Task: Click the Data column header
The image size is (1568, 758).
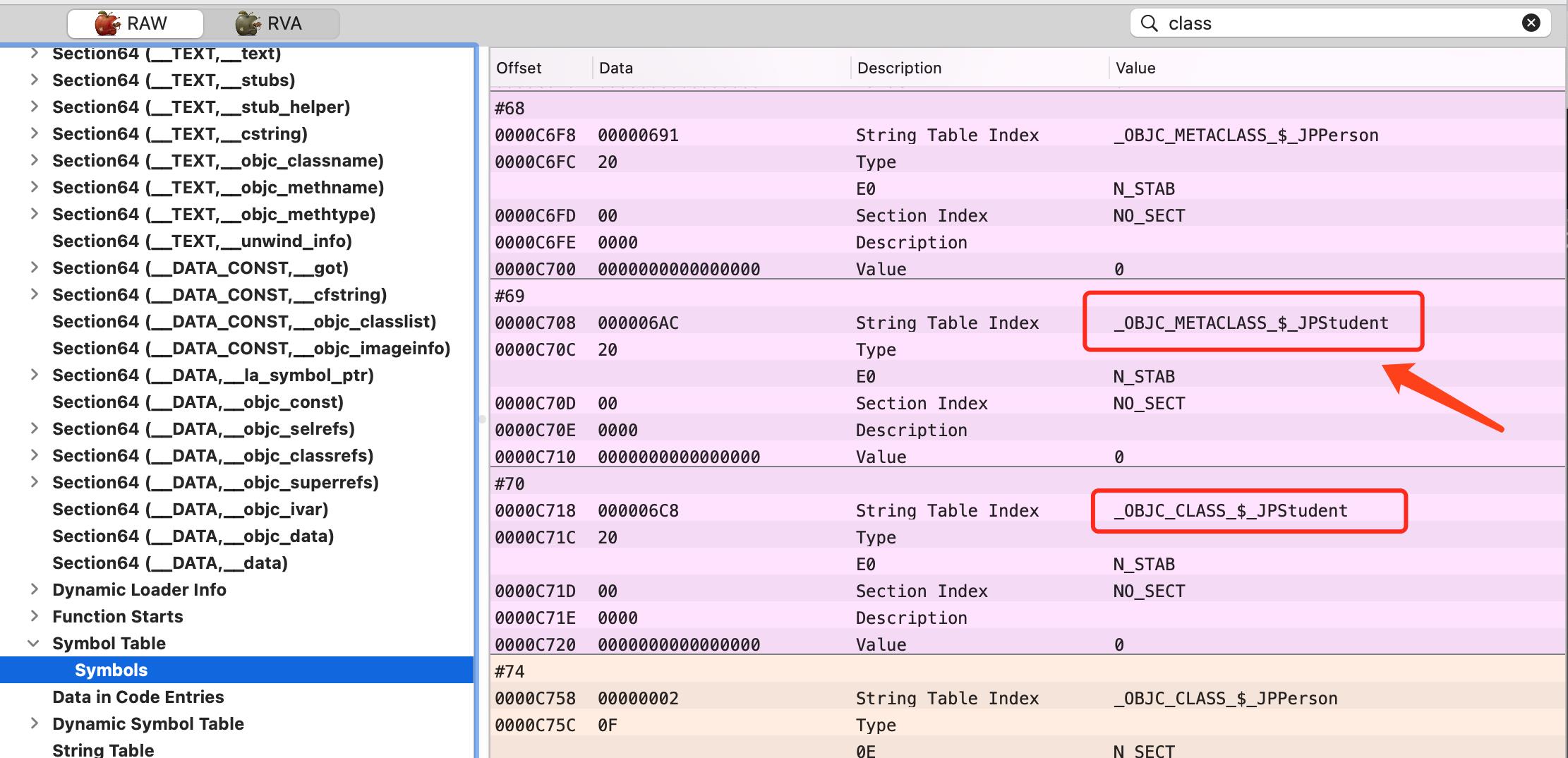Action: 721,68
